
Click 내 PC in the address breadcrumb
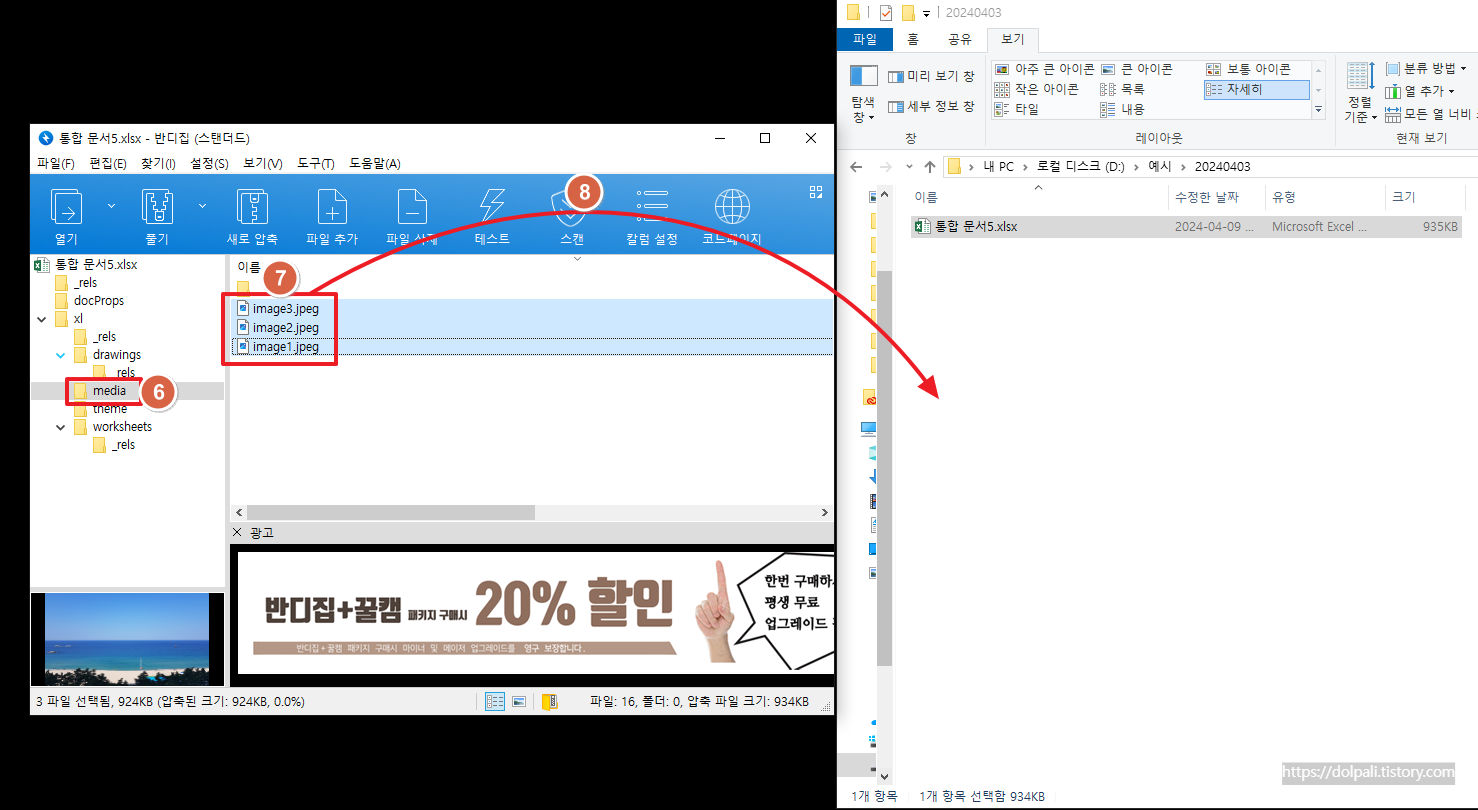click(x=998, y=166)
